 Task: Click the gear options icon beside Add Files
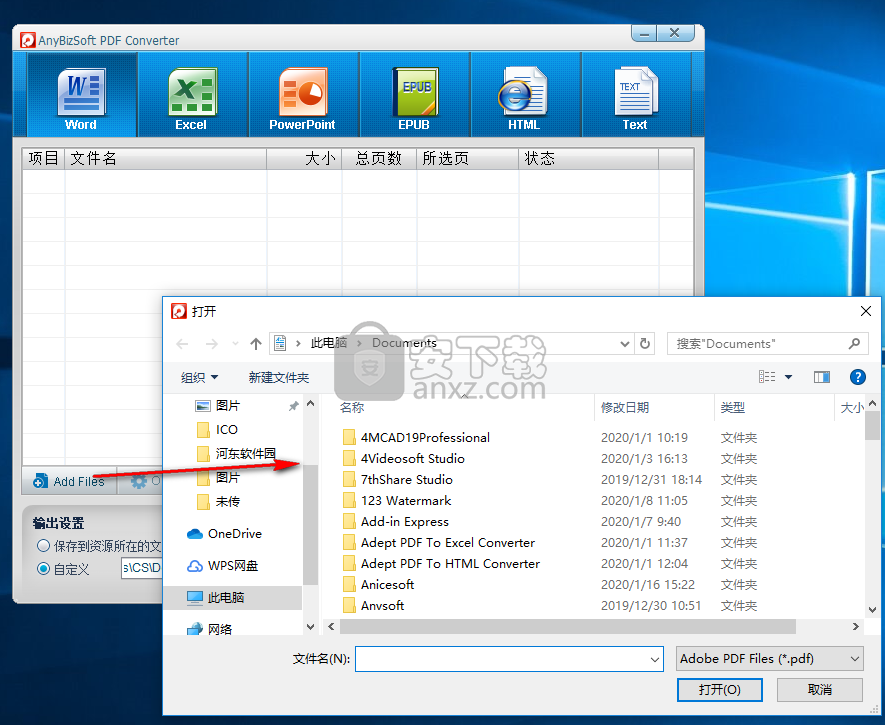coord(139,481)
